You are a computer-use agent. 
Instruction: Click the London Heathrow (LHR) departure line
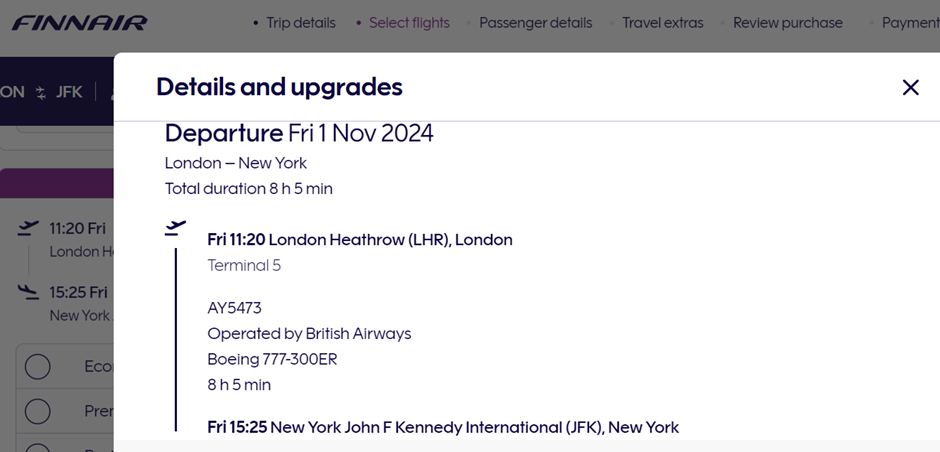tap(360, 240)
